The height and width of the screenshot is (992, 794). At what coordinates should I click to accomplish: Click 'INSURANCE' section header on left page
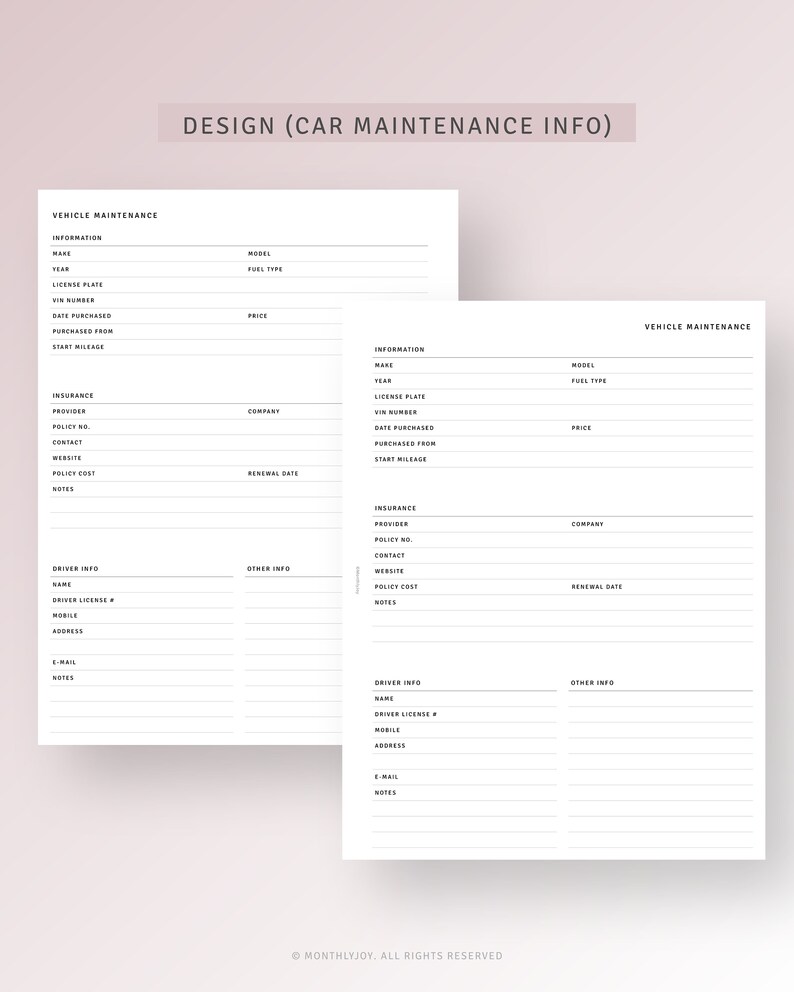(x=73, y=395)
